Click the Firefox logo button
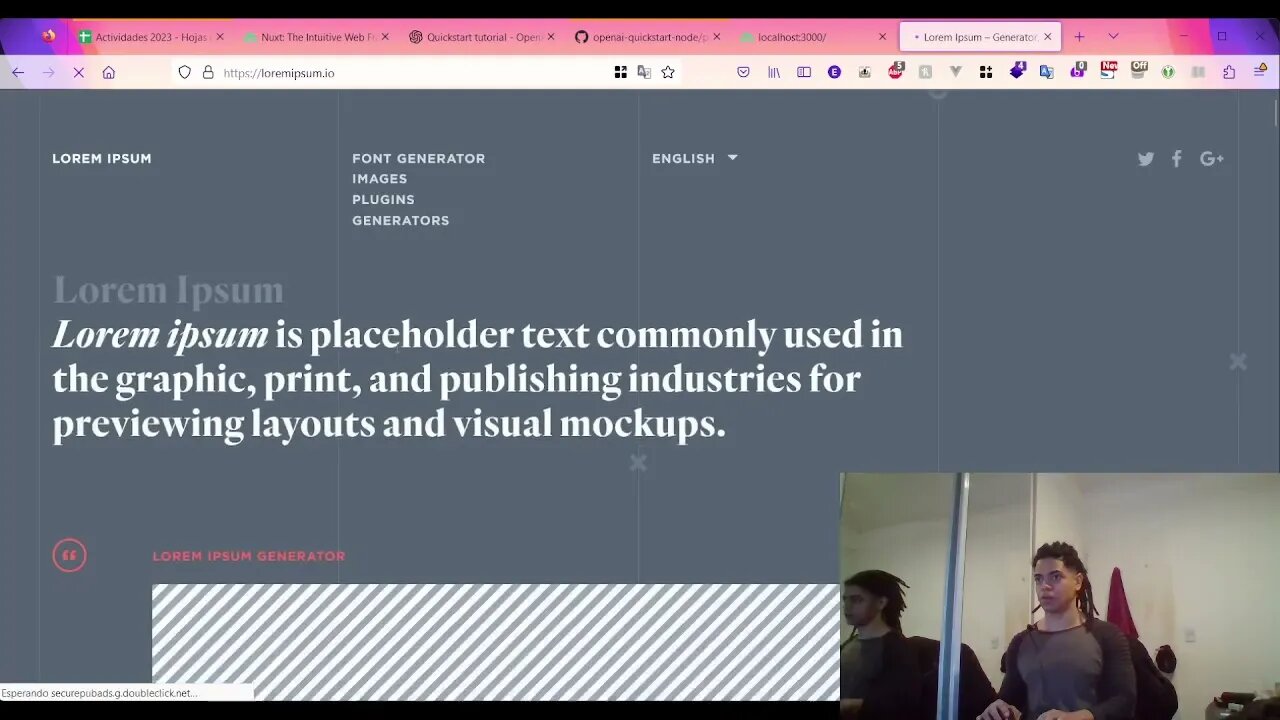Screen dimensions: 1280x720 [x=48, y=36]
